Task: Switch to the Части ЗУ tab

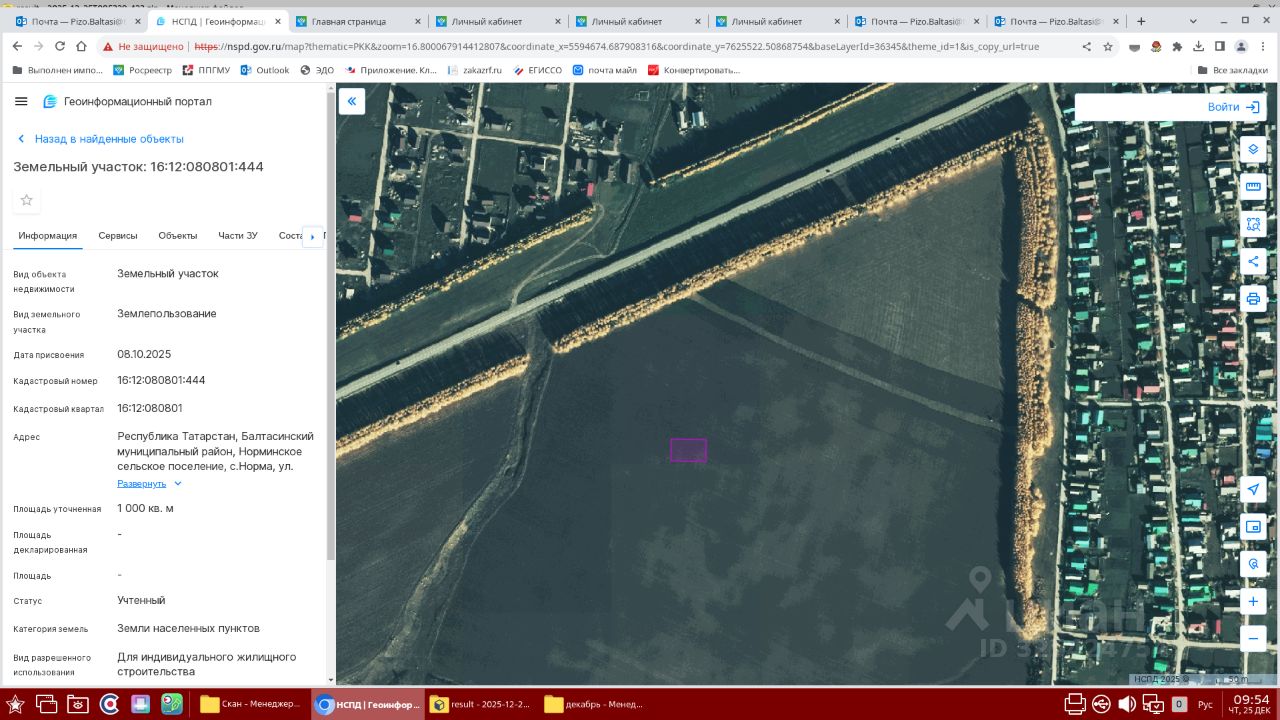Action: coord(238,236)
